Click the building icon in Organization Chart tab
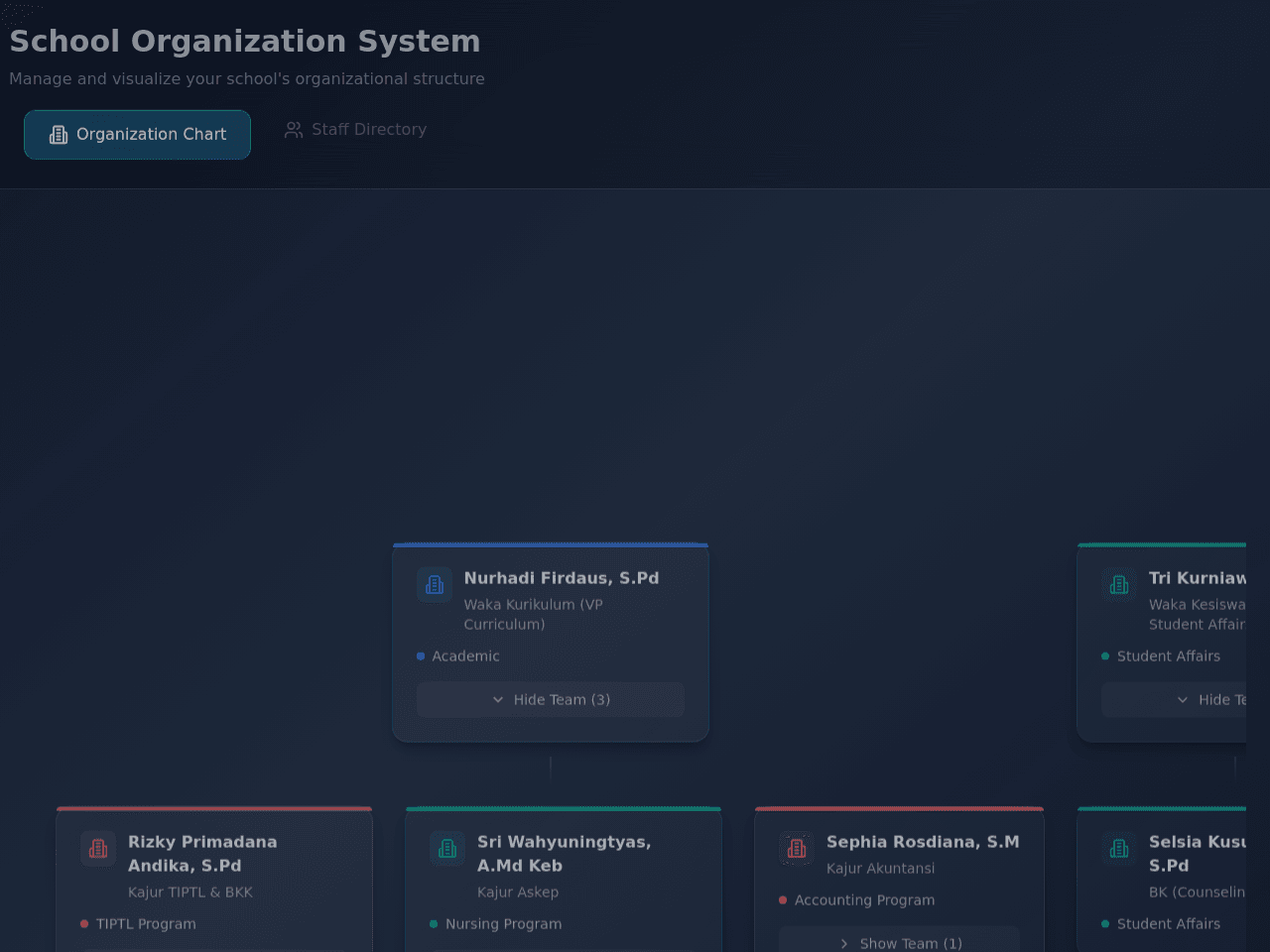The width and height of the screenshot is (1270, 952). pyautogui.click(x=59, y=135)
